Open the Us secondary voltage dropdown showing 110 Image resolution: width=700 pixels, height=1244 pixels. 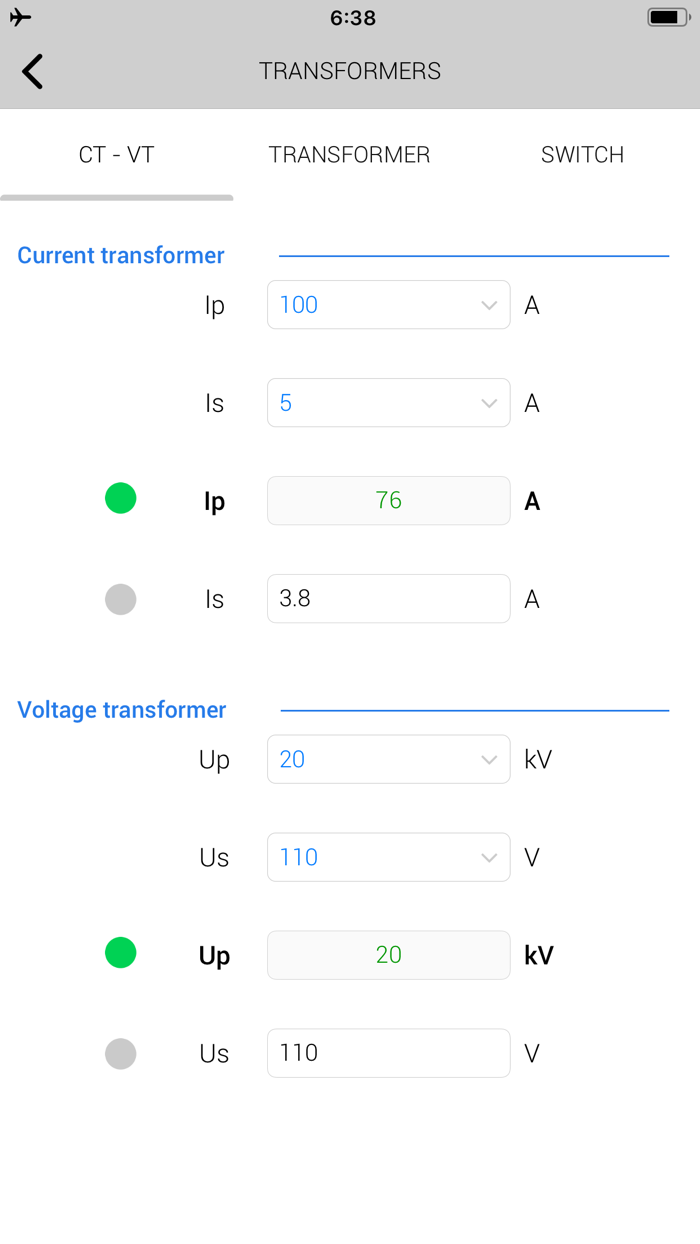pos(388,857)
